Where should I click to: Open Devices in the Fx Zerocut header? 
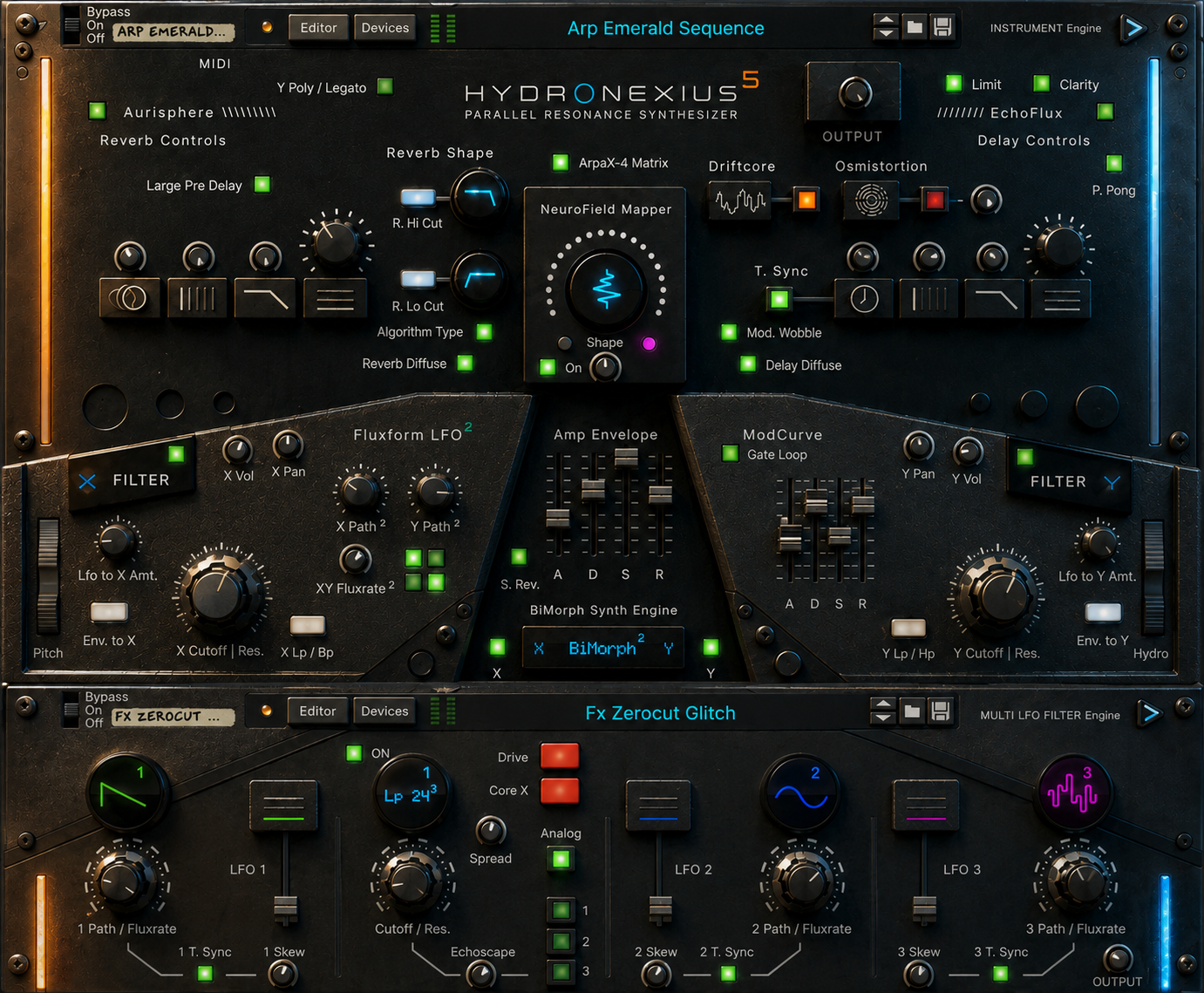[384, 711]
